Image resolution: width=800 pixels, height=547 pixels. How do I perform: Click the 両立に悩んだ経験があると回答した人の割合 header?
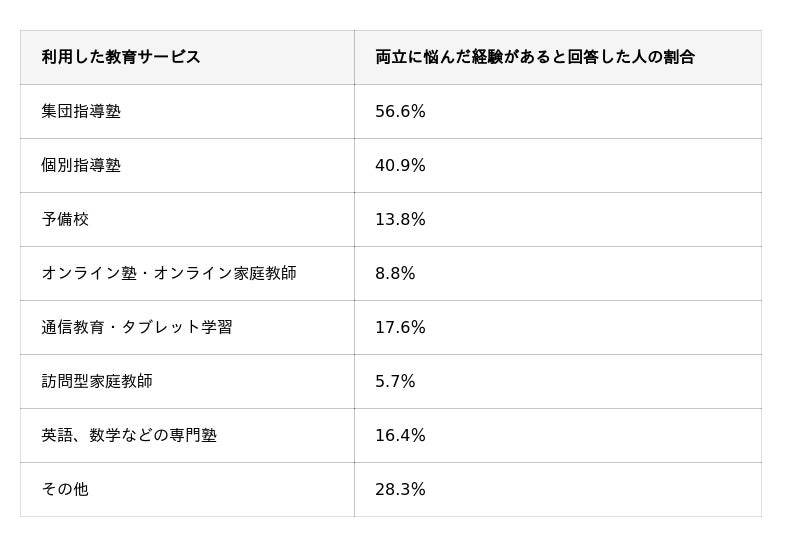click(534, 57)
